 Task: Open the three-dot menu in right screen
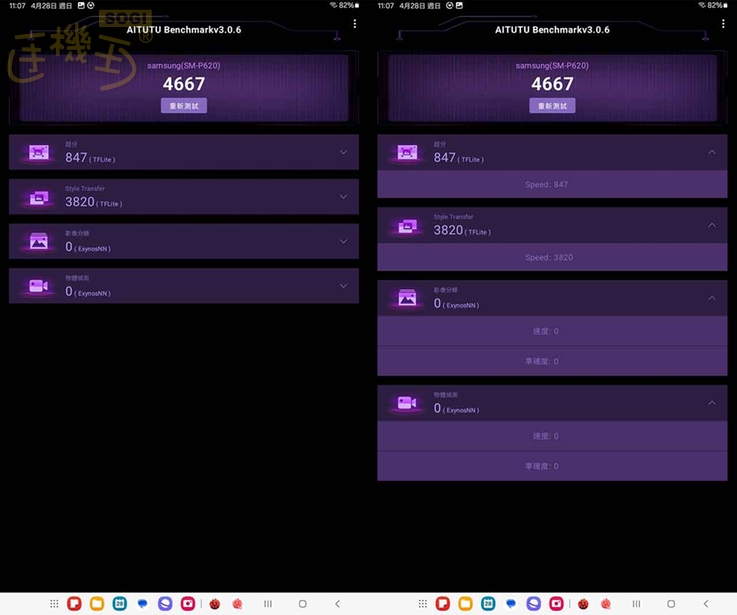point(723,23)
